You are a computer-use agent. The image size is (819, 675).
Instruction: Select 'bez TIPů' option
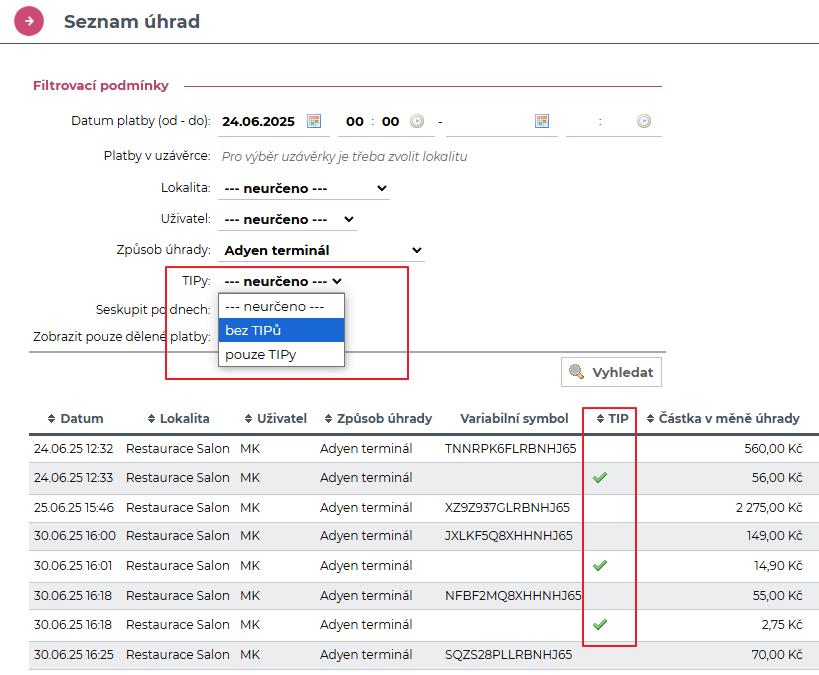(x=282, y=330)
